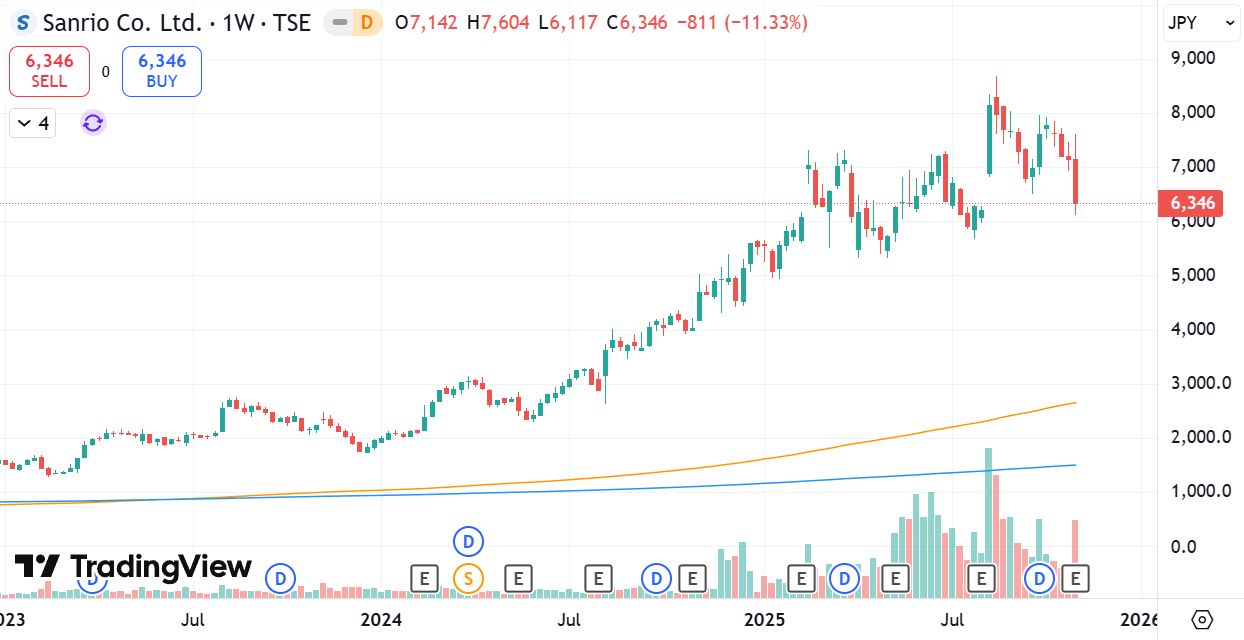
Task: Click the 'D' dividend marker just before 2024
Action: [281, 577]
